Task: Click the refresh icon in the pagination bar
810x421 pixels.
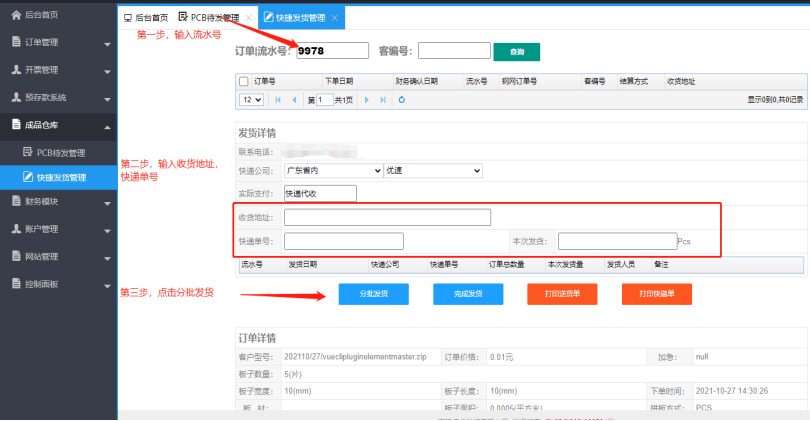Action: (x=401, y=100)
